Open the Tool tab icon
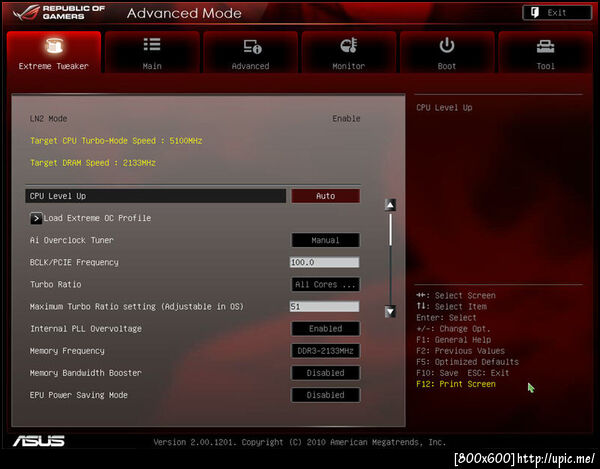The height and width of the screenshot is (469, 600). pyautogui.click(x=545, y=47)
